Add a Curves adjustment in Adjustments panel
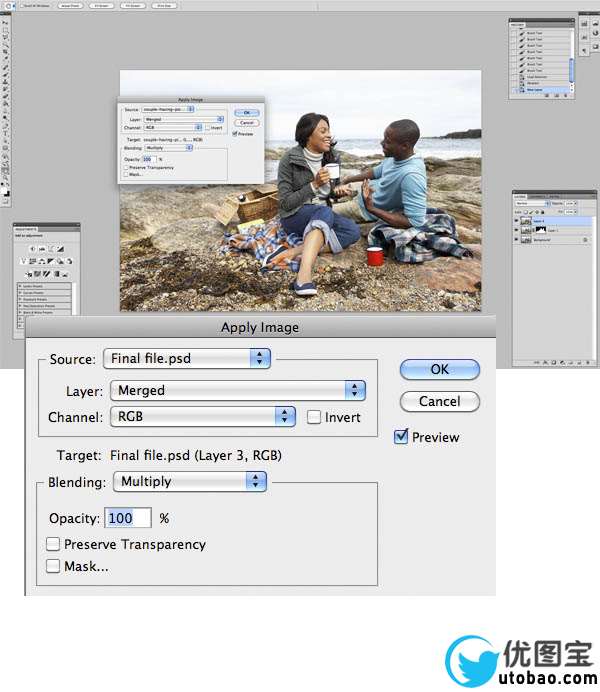Viewport: 600px width, 692px height. tap(51, 249)
